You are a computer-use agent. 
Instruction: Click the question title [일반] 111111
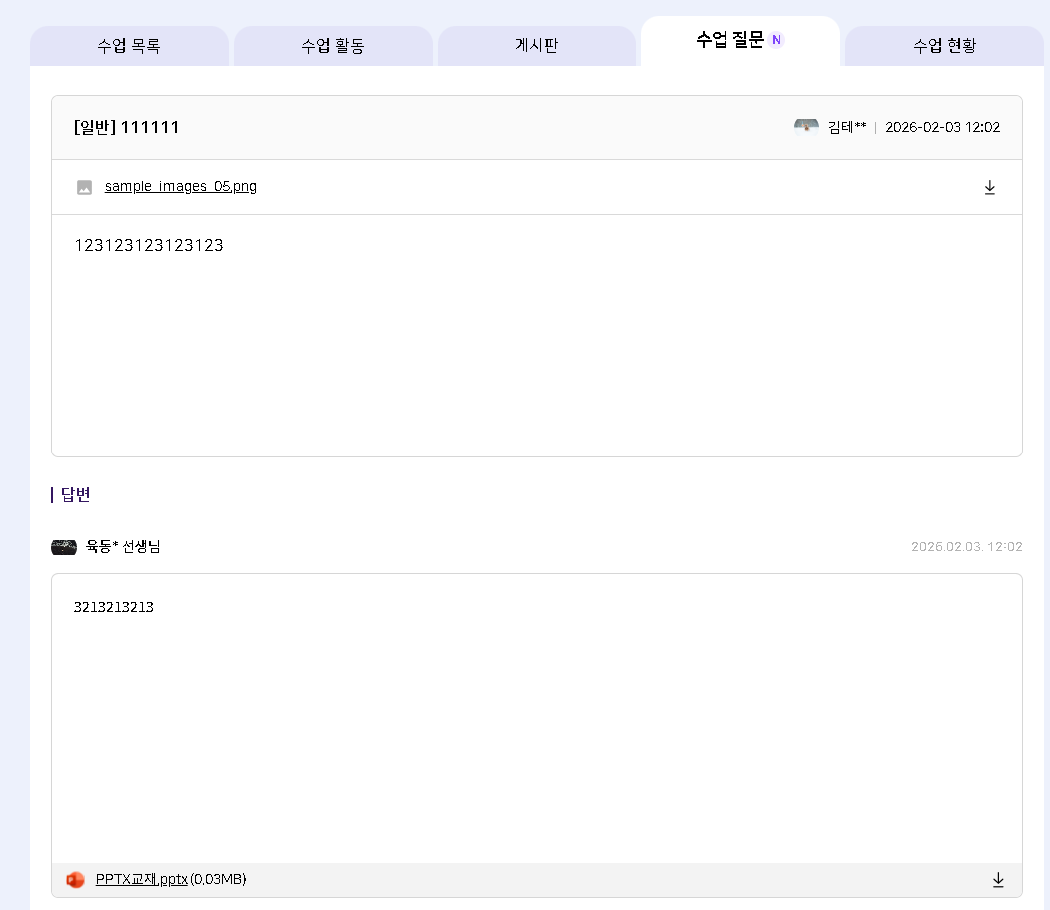tap(126, 127)
